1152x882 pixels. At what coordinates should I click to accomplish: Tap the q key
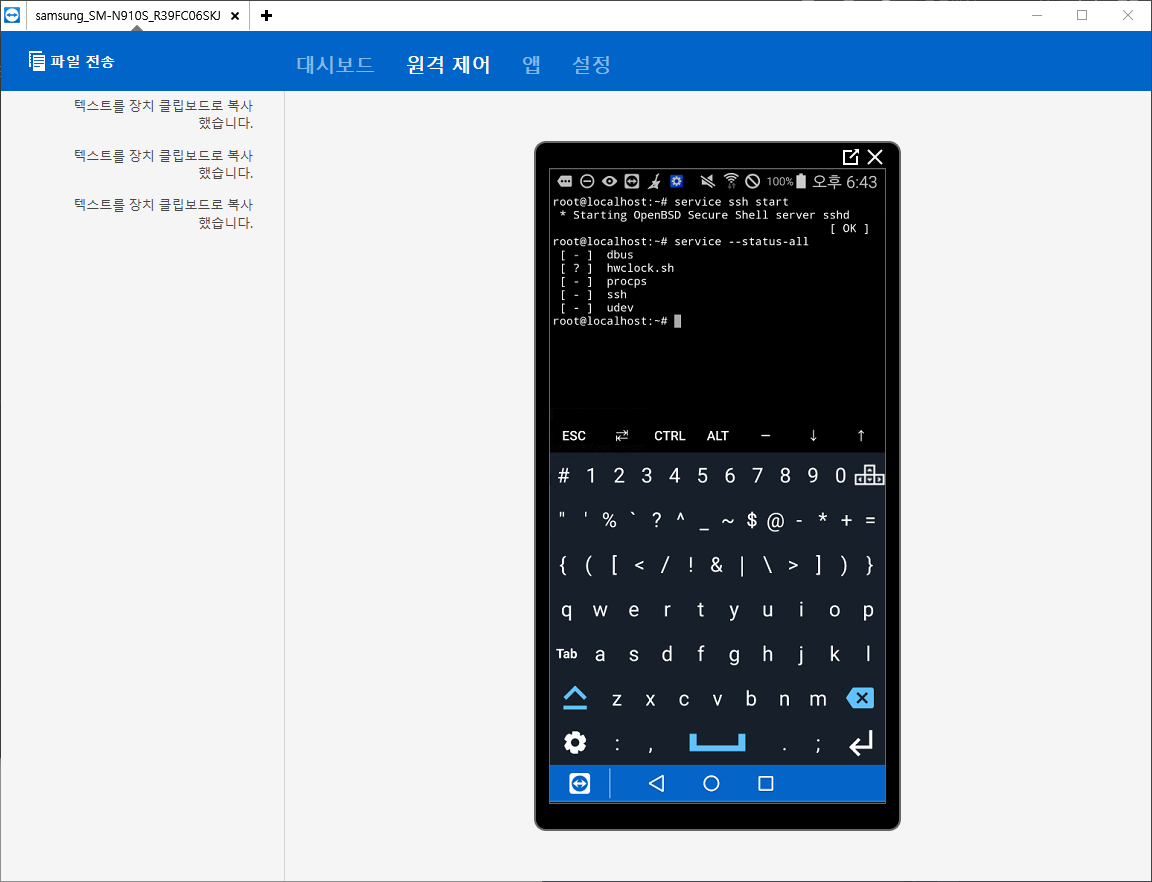(566, 611)
